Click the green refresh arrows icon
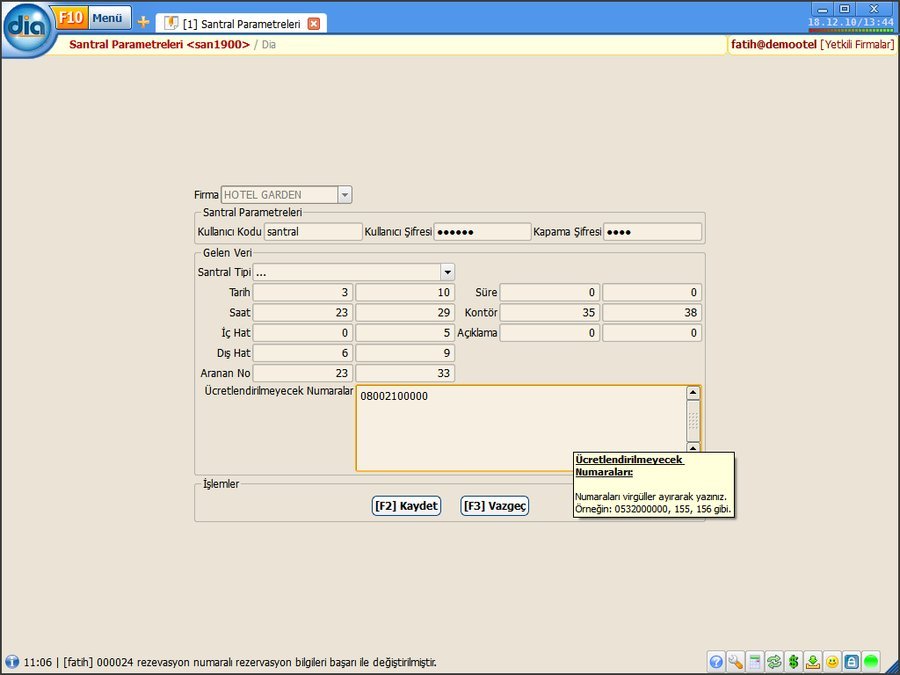The width and height of the screenshot is (900, 675). (x=774, y=662)
